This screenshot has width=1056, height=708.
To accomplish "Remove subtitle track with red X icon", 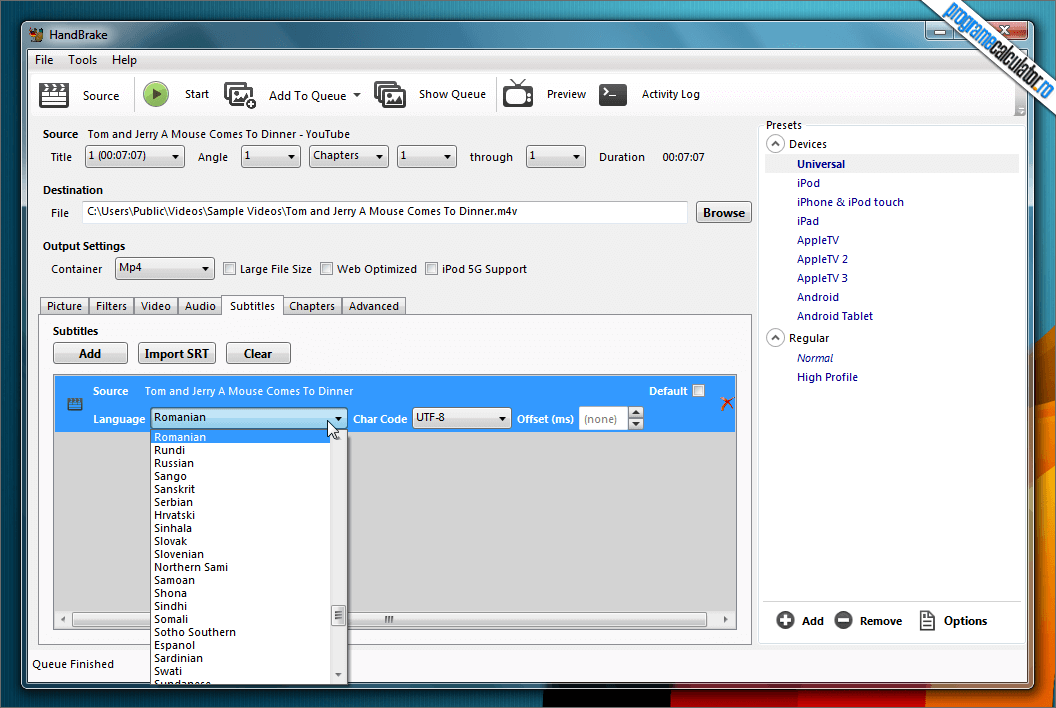I will [727, 403].
